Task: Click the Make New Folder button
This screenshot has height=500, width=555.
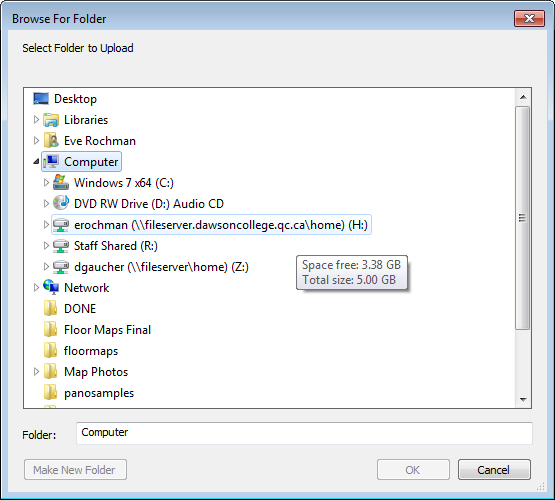Action: 75,470
